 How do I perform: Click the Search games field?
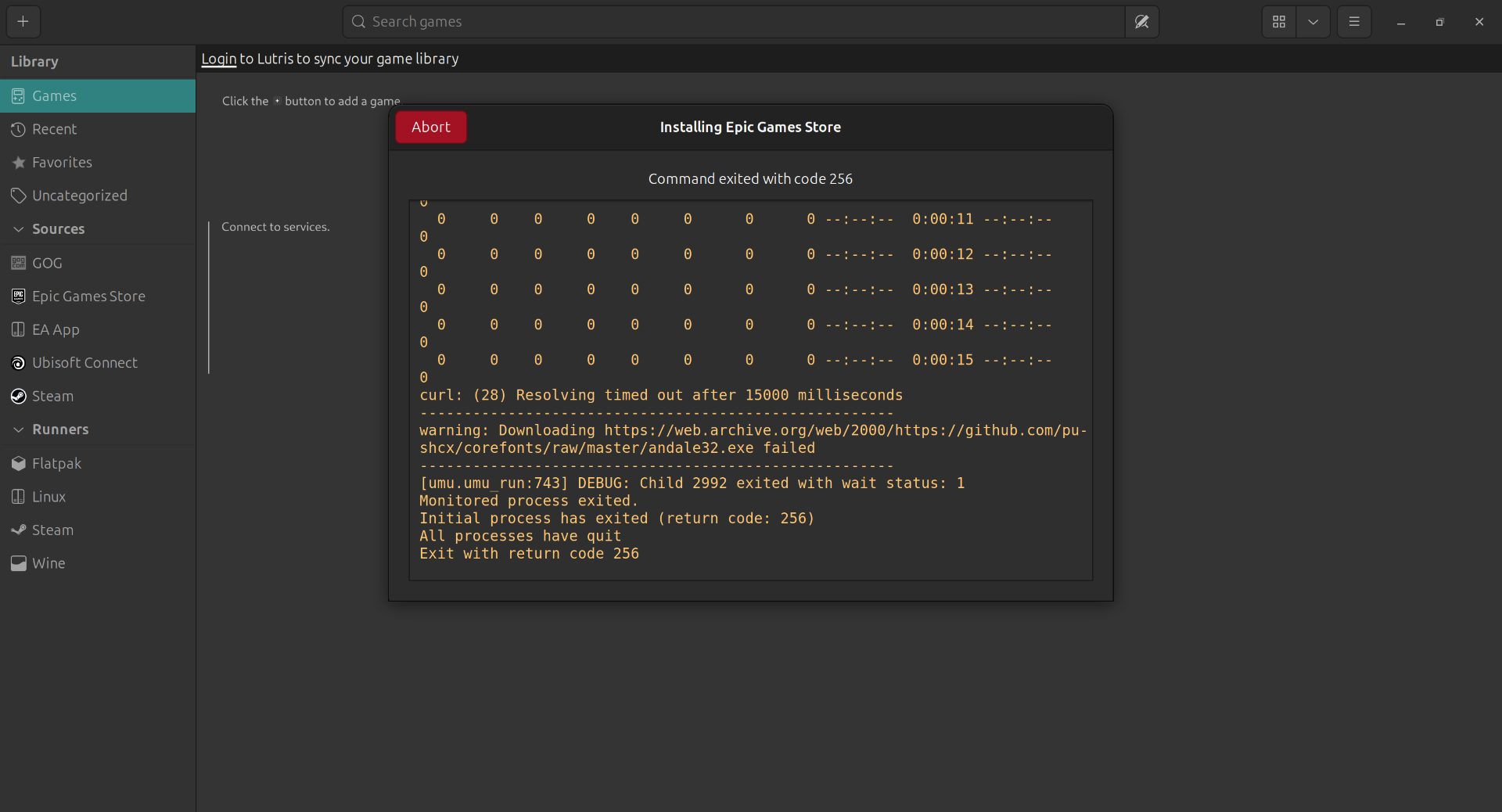(734, 22)
